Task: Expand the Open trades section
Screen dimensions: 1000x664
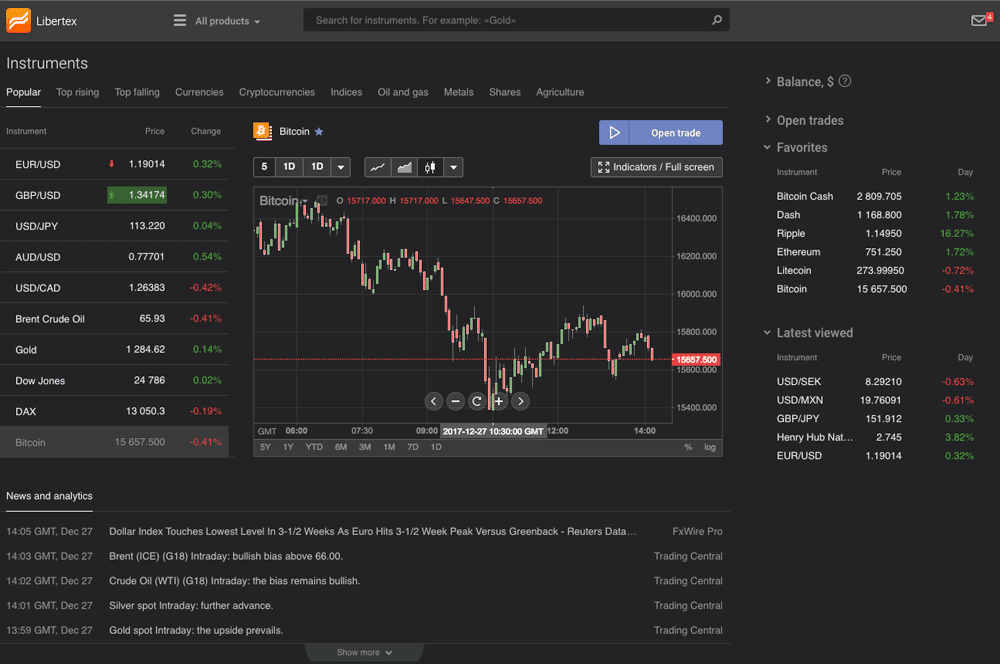Action: [x=768, y=120]
